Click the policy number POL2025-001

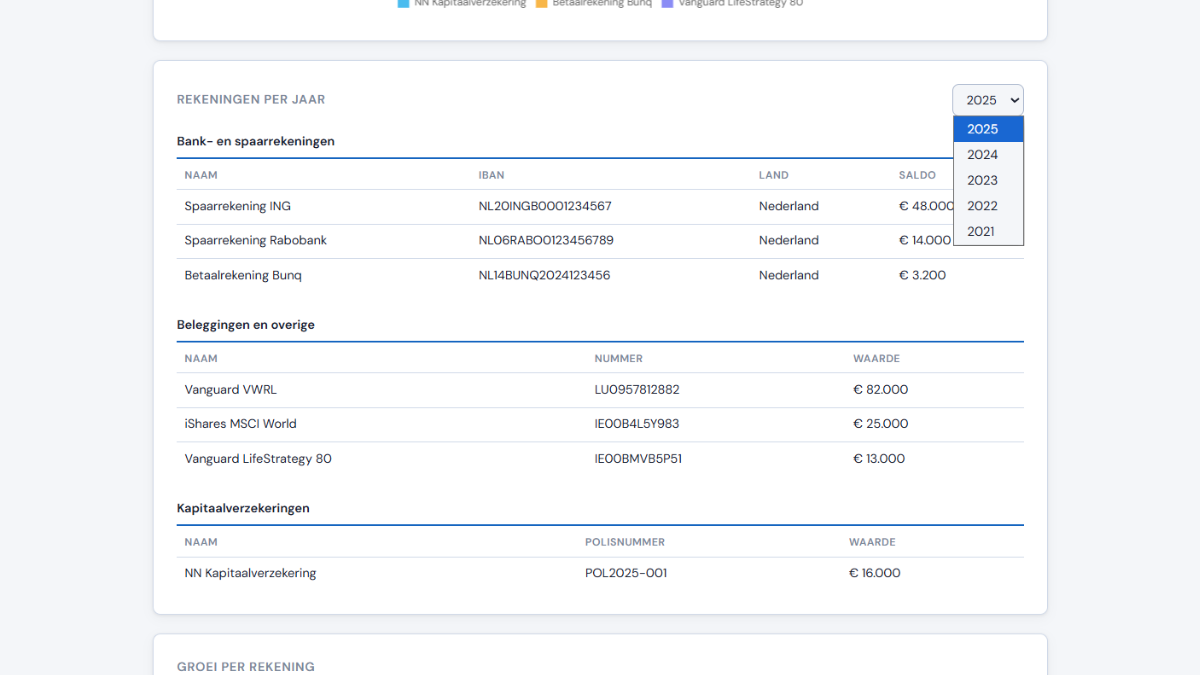[626, 573]
